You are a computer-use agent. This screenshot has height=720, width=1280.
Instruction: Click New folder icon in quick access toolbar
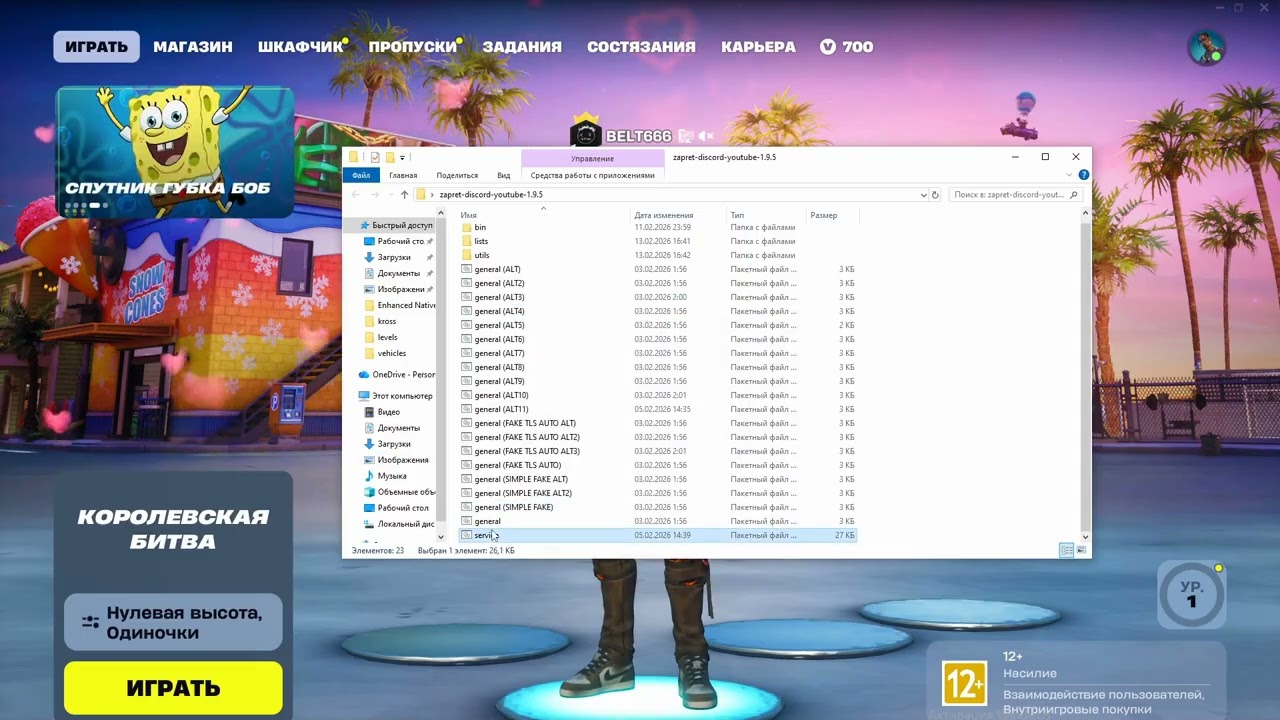click(389, 157)
